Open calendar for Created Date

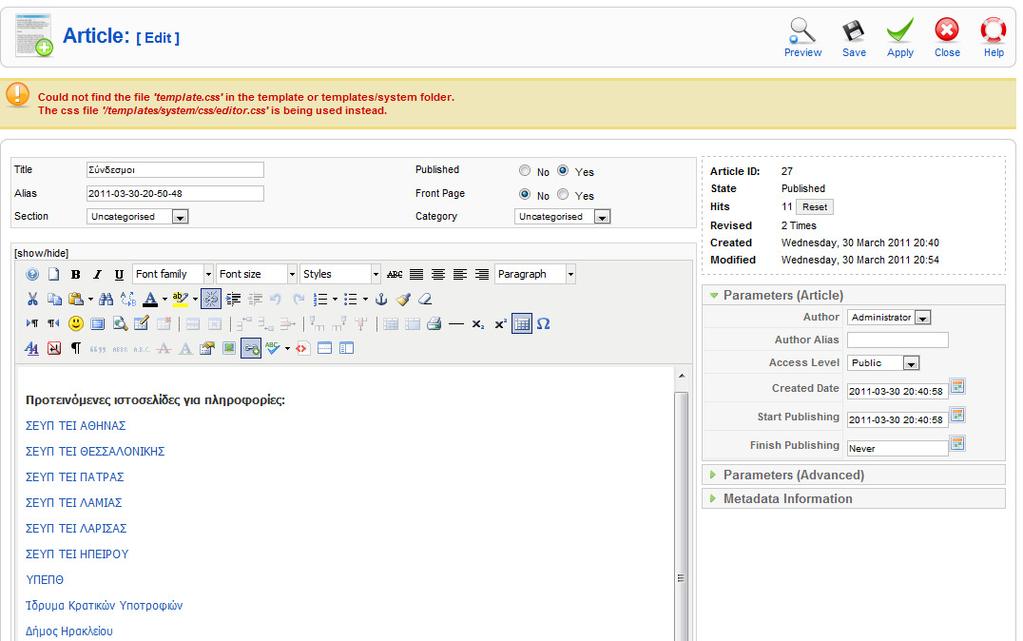point(957,386)
